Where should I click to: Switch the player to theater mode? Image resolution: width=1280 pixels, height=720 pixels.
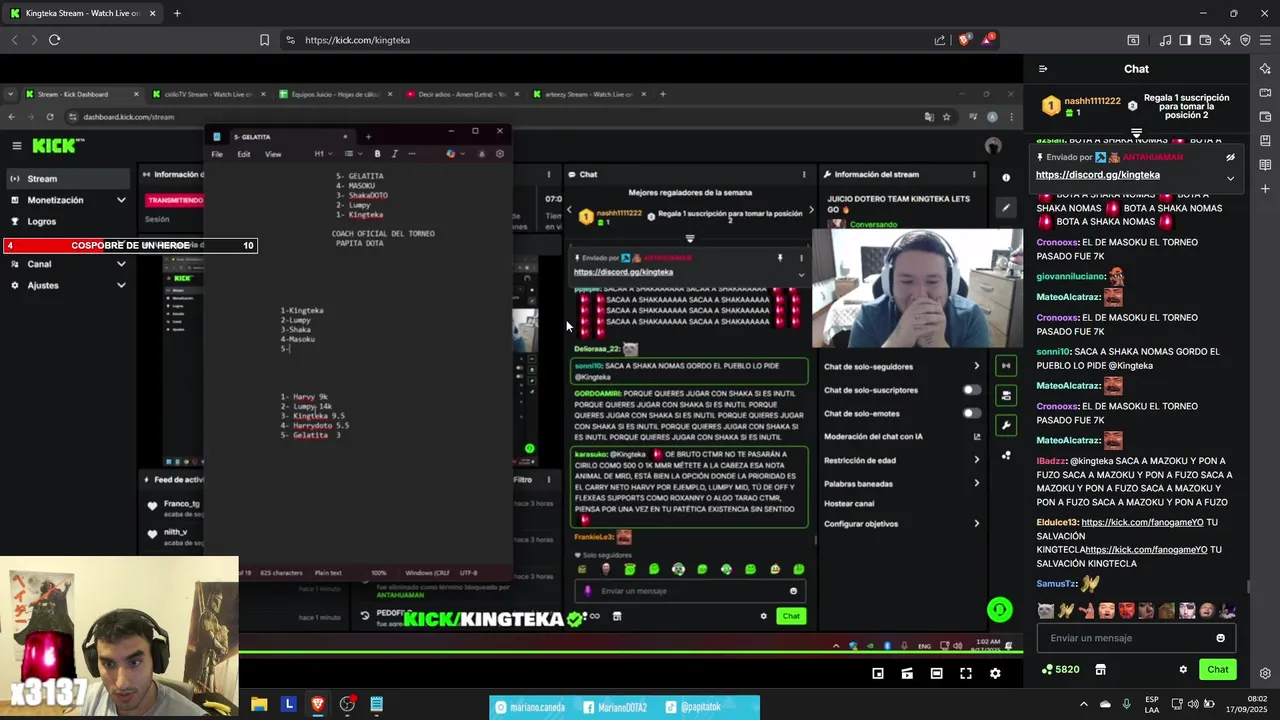click(x=936, y=674)
